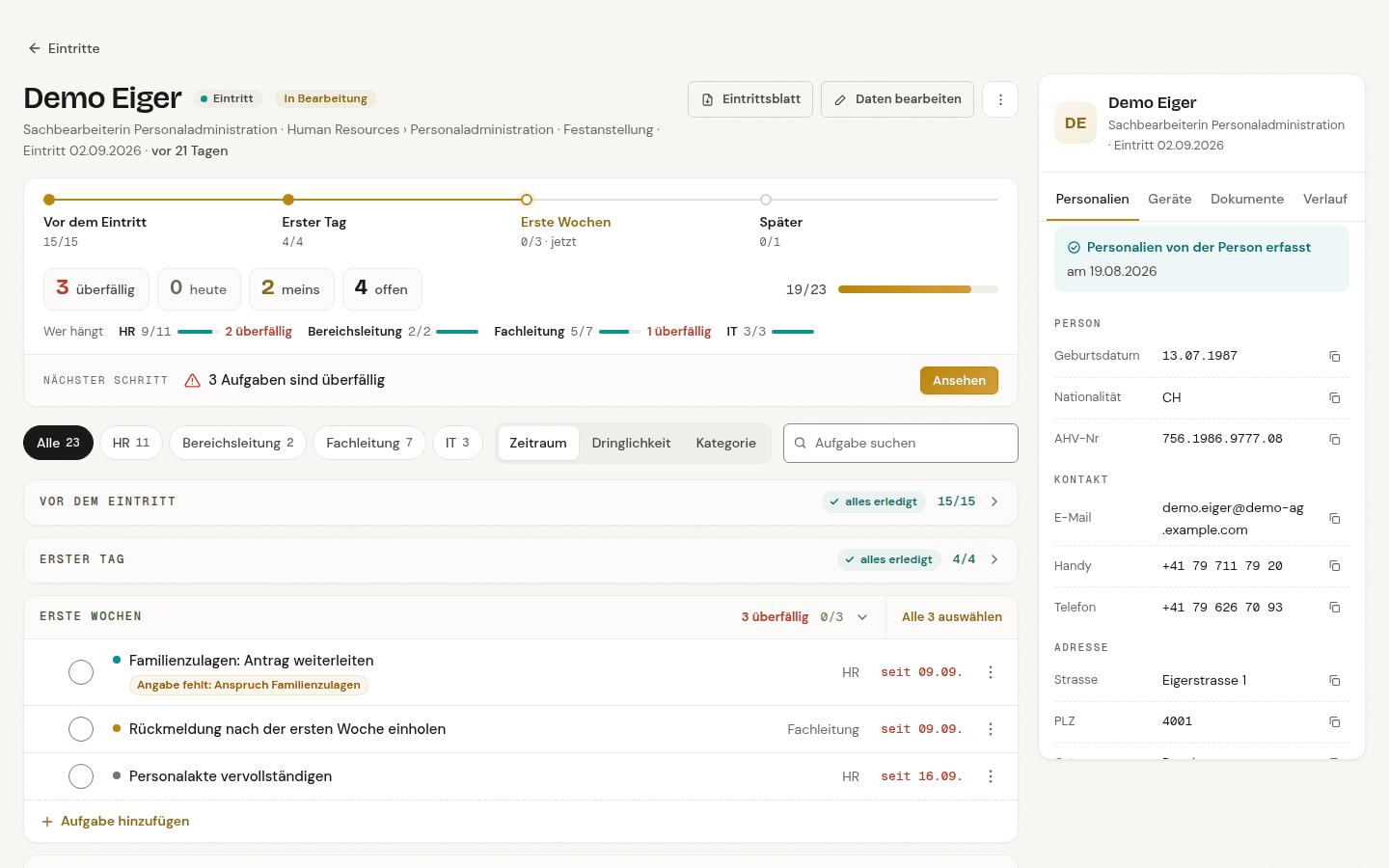
Task: Copy the Geburtsdatum value
Action: (x=1335, y=356)
